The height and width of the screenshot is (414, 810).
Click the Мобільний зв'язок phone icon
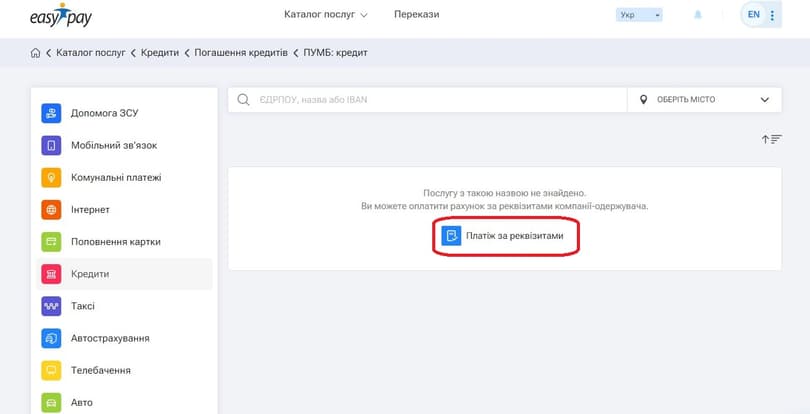point(51,146)
